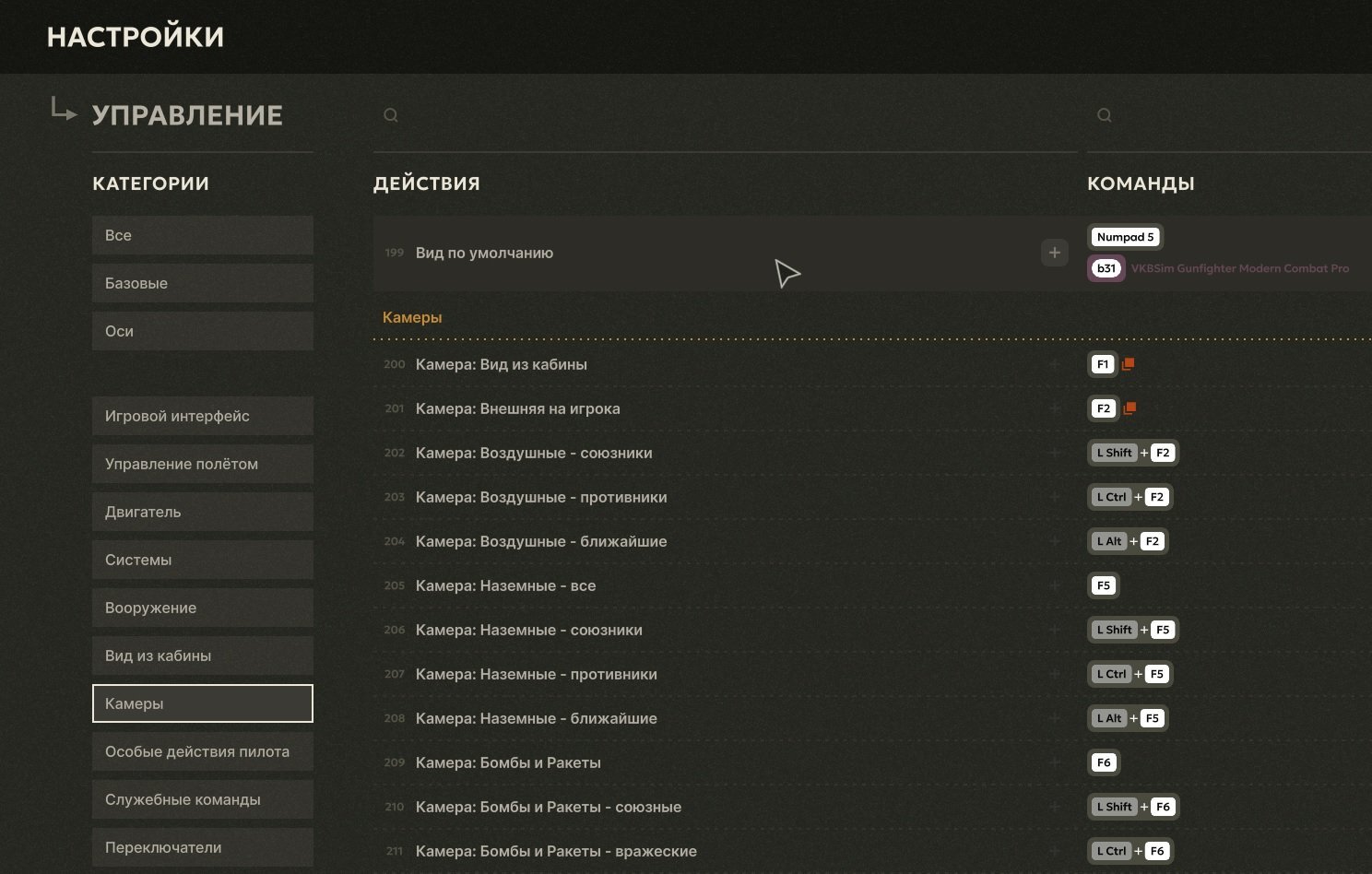The image size is (1372, 874).
Task: Click the search magnifier above КОМАНДЫ
Action: click(x=1105, y=115)
